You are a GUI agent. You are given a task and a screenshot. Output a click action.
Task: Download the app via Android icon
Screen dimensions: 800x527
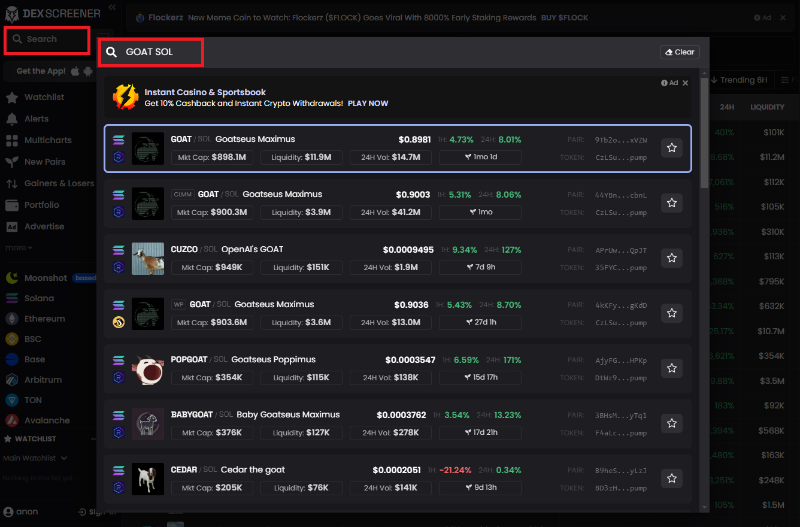[x=88, y=71]
